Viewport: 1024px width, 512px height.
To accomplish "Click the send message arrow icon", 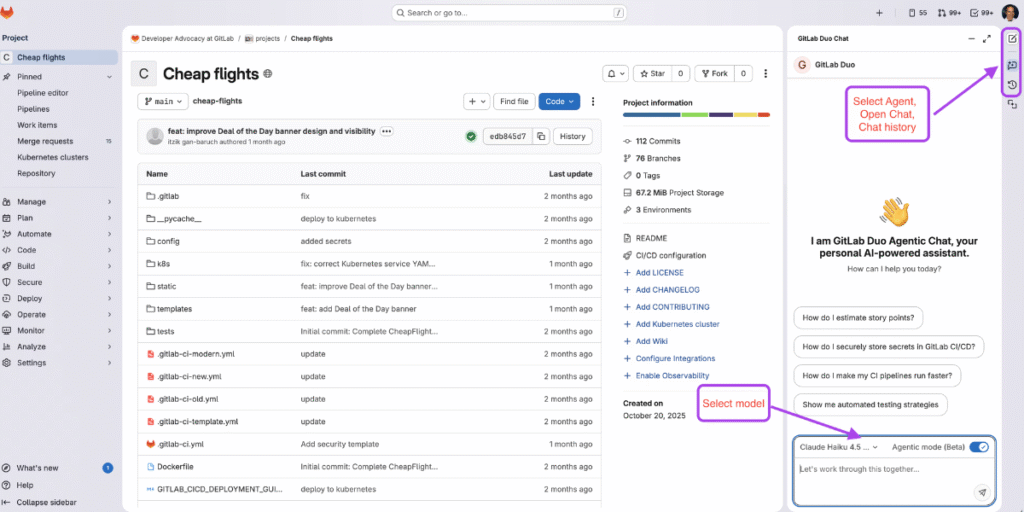I will tap(982, 492).
